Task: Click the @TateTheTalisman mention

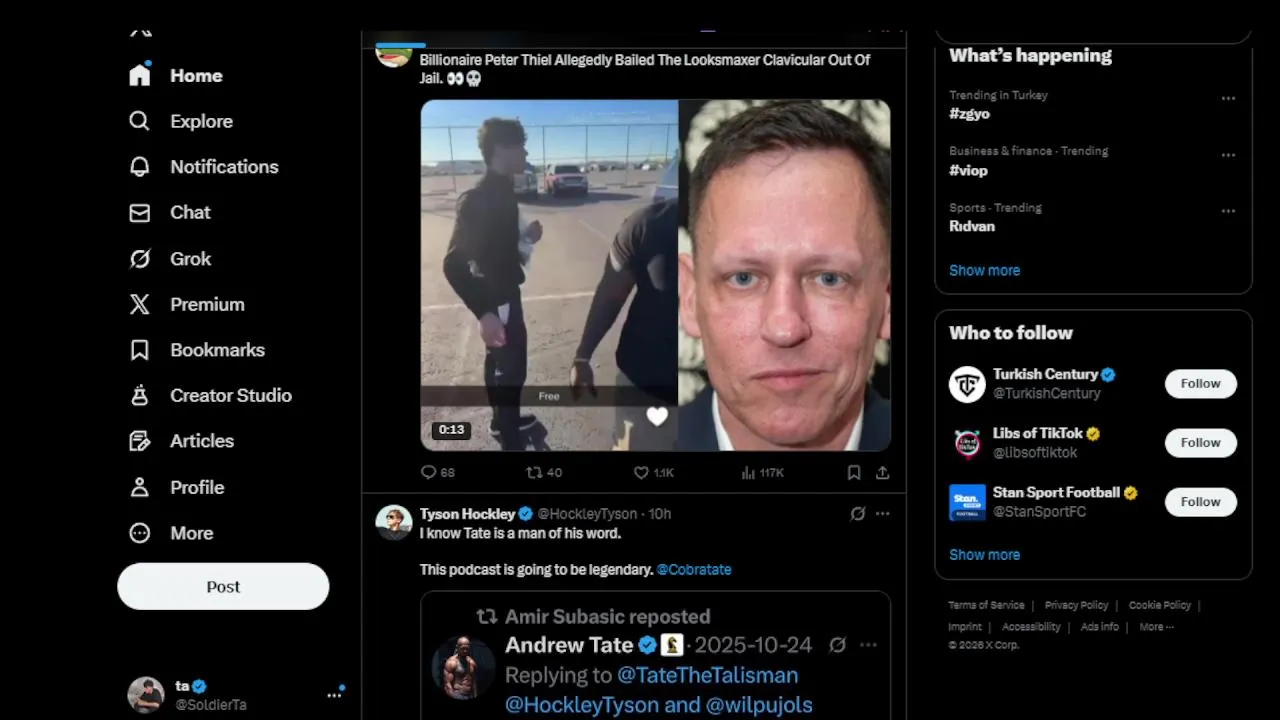Action: tap(708, 675)
